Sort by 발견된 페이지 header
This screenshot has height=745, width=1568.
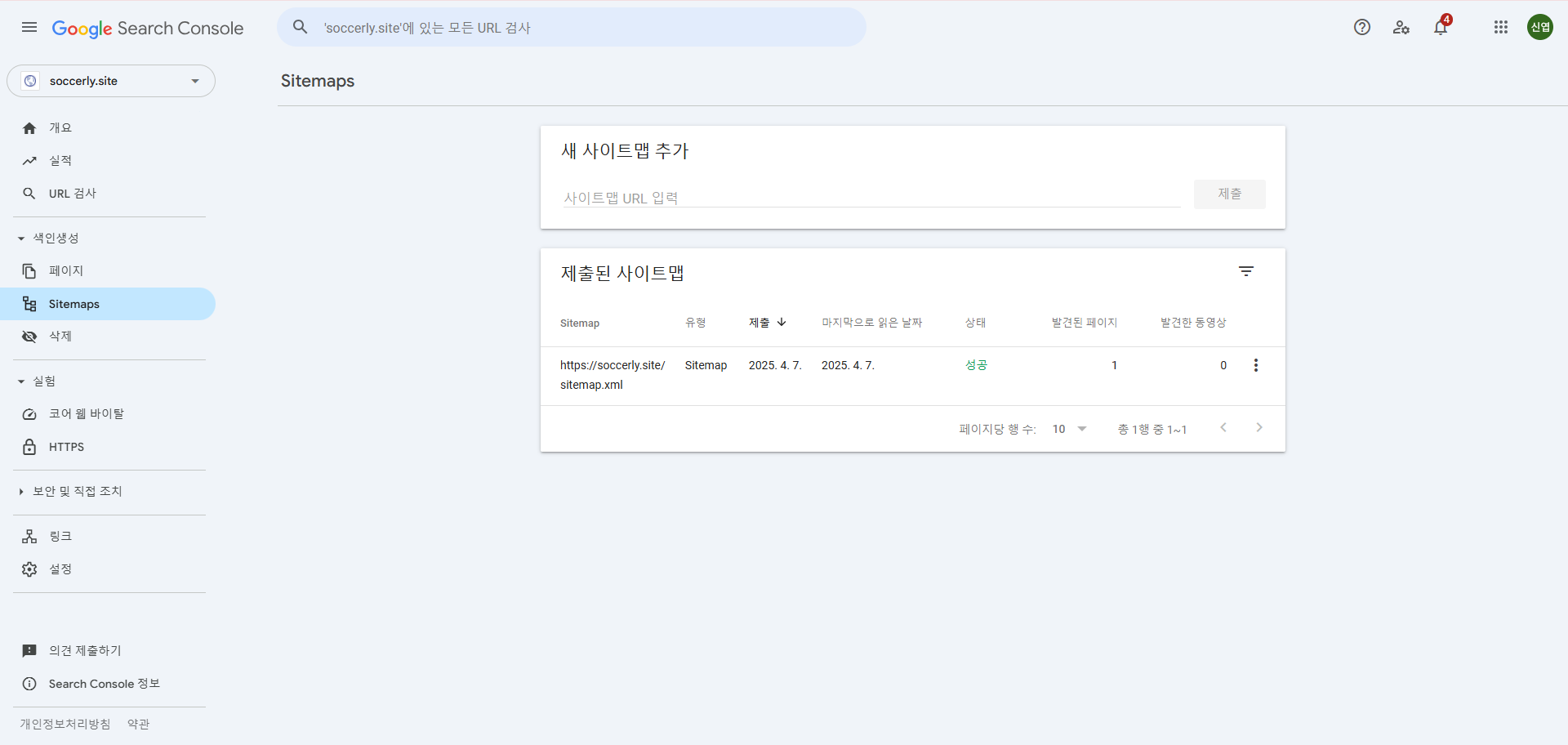pos(1085,323)
